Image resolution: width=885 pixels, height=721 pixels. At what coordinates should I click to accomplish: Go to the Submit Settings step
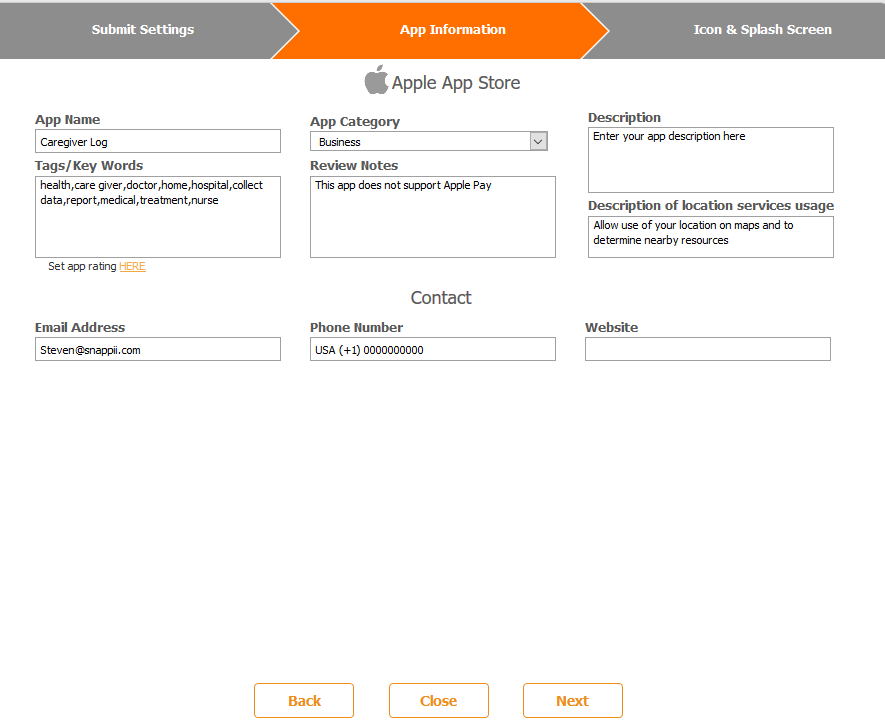click(143, 30)
